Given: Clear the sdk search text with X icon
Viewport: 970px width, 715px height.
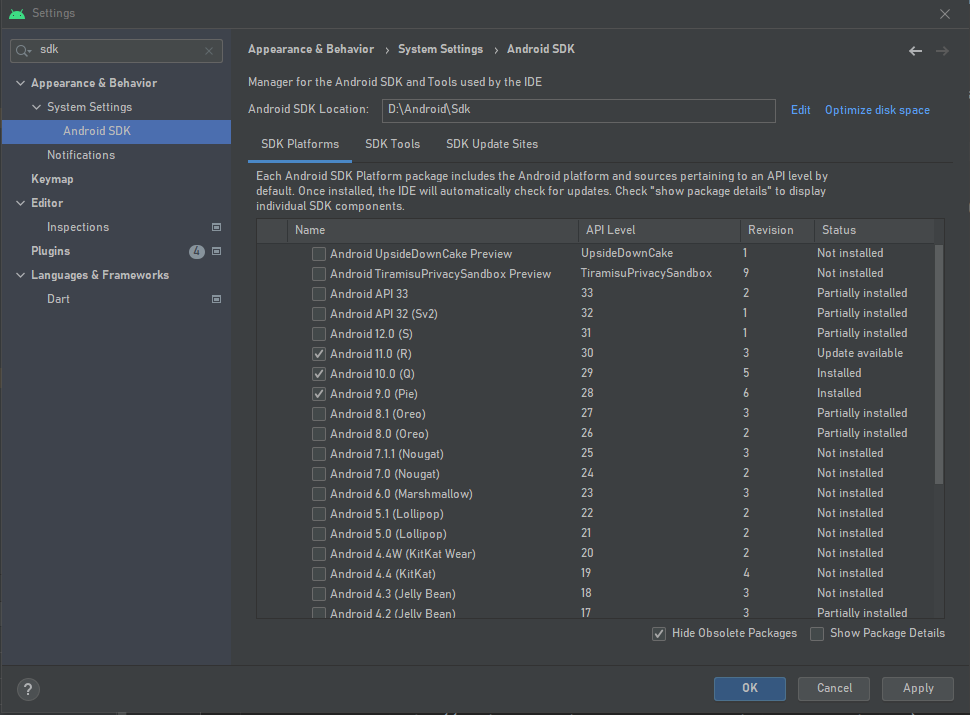Looking at the screenshot, I should [x=209, y=51].
